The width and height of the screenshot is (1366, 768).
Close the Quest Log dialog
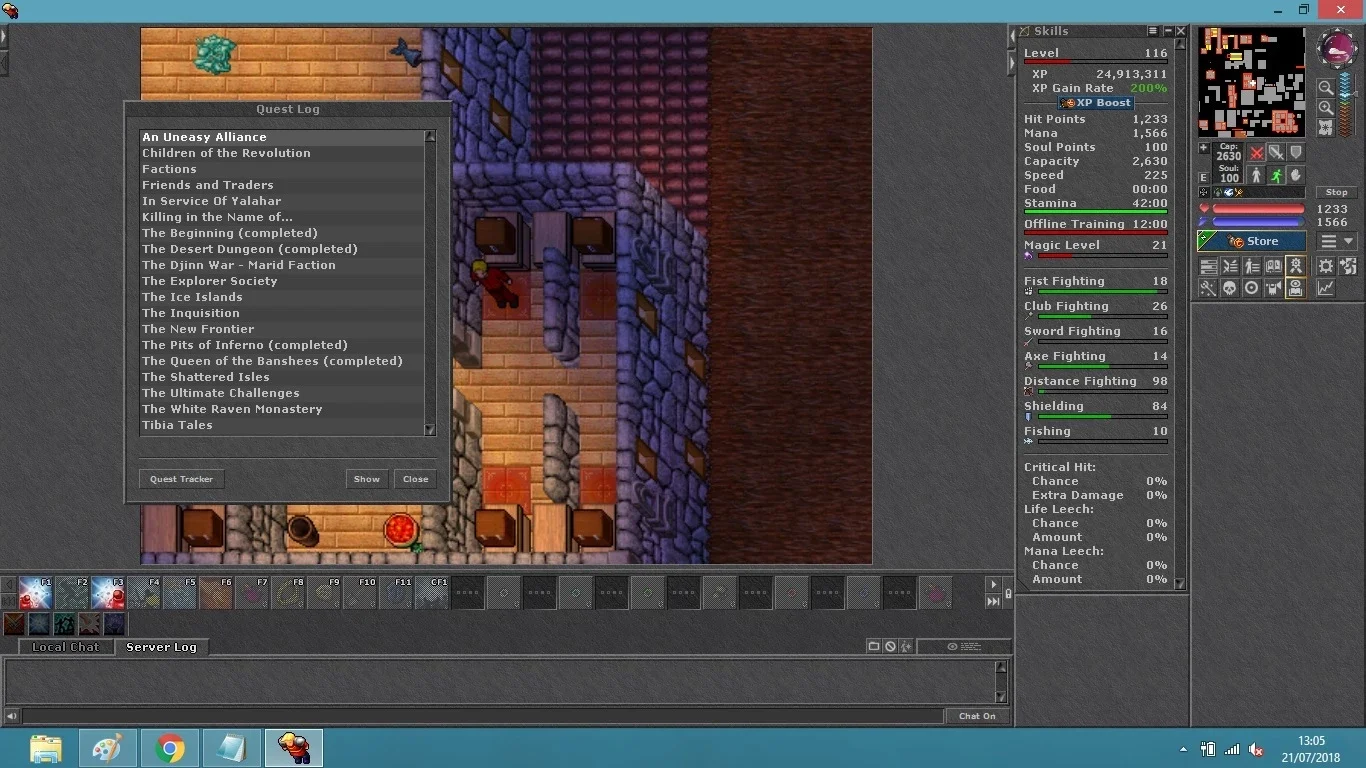pos(416,479)
